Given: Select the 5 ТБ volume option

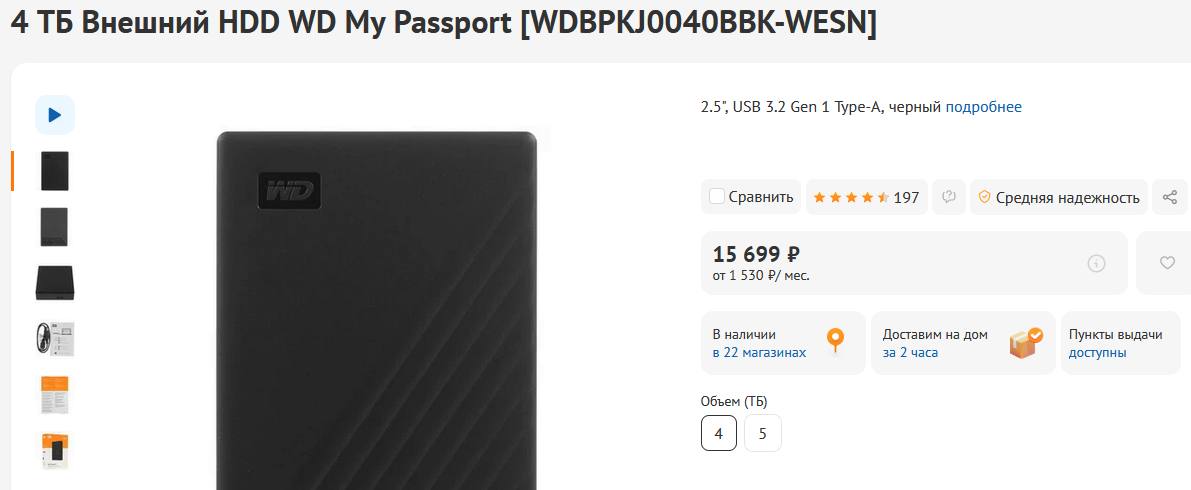Looking at the screenshot, I should tap(763, 433).
